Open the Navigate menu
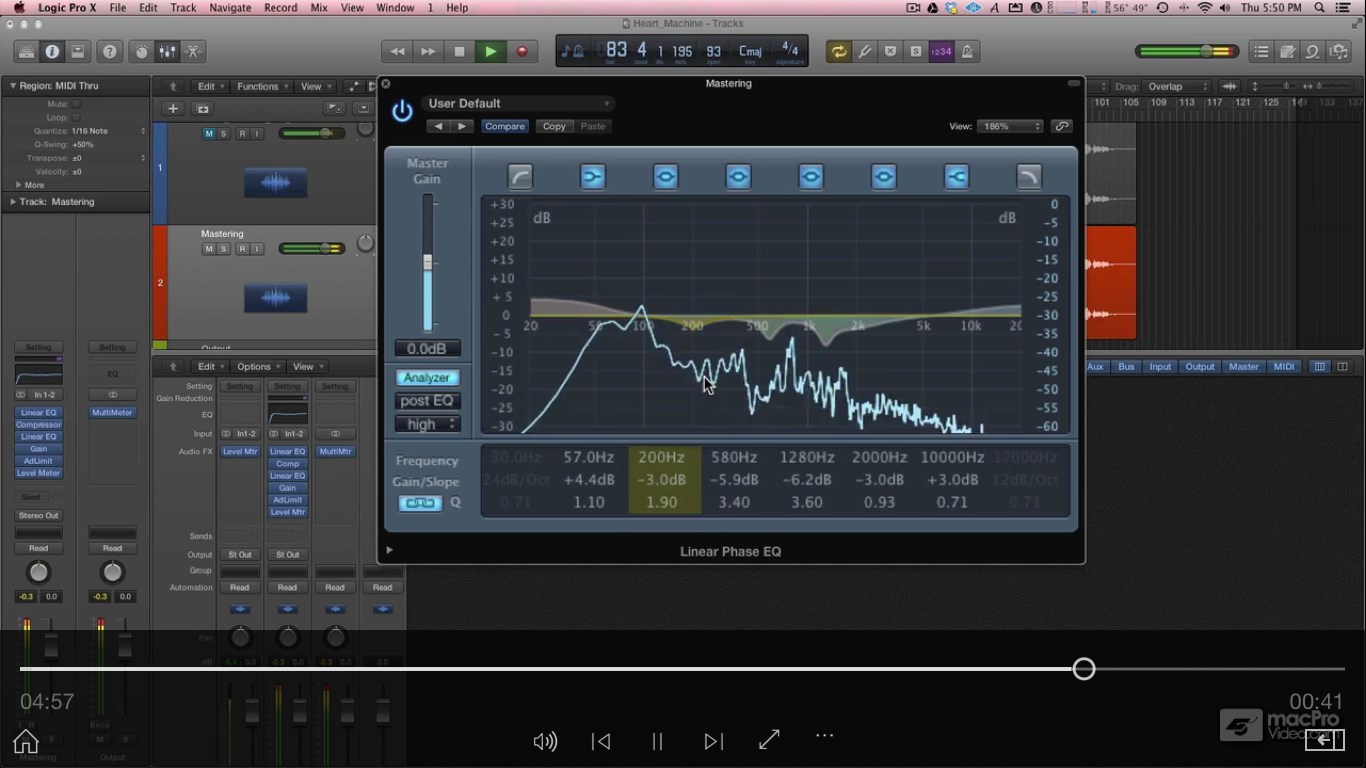This screenshot has width=1366, height=768. tap(230, 8)
